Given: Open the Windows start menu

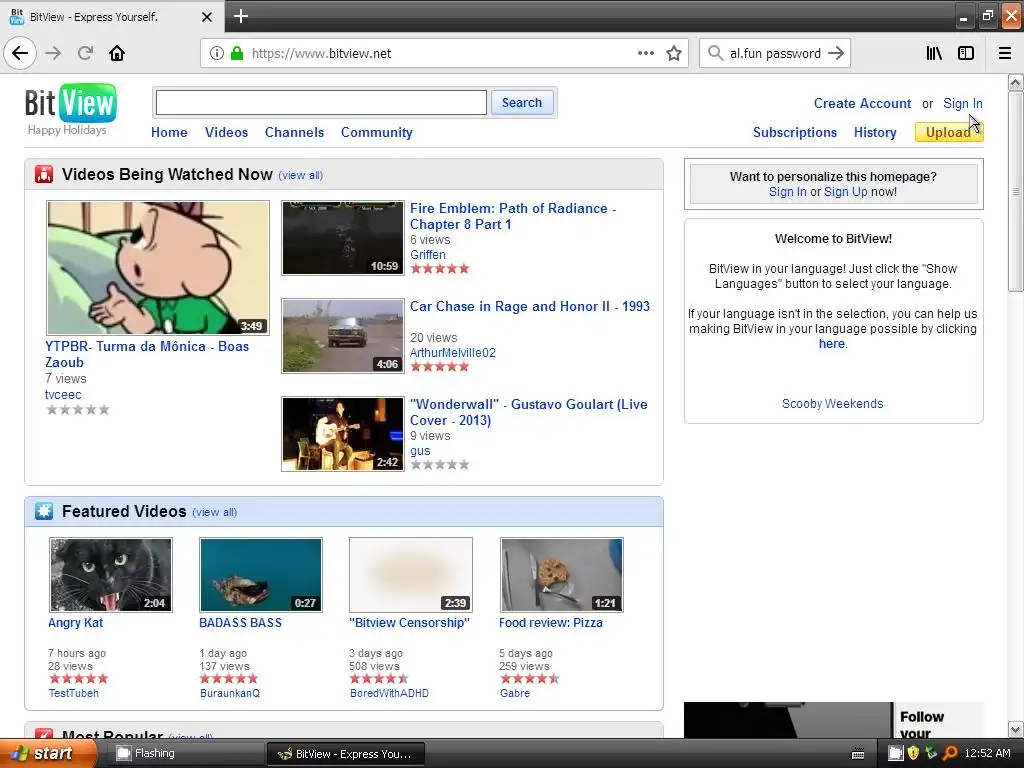Looking at the screenshot, I should 48,753.
